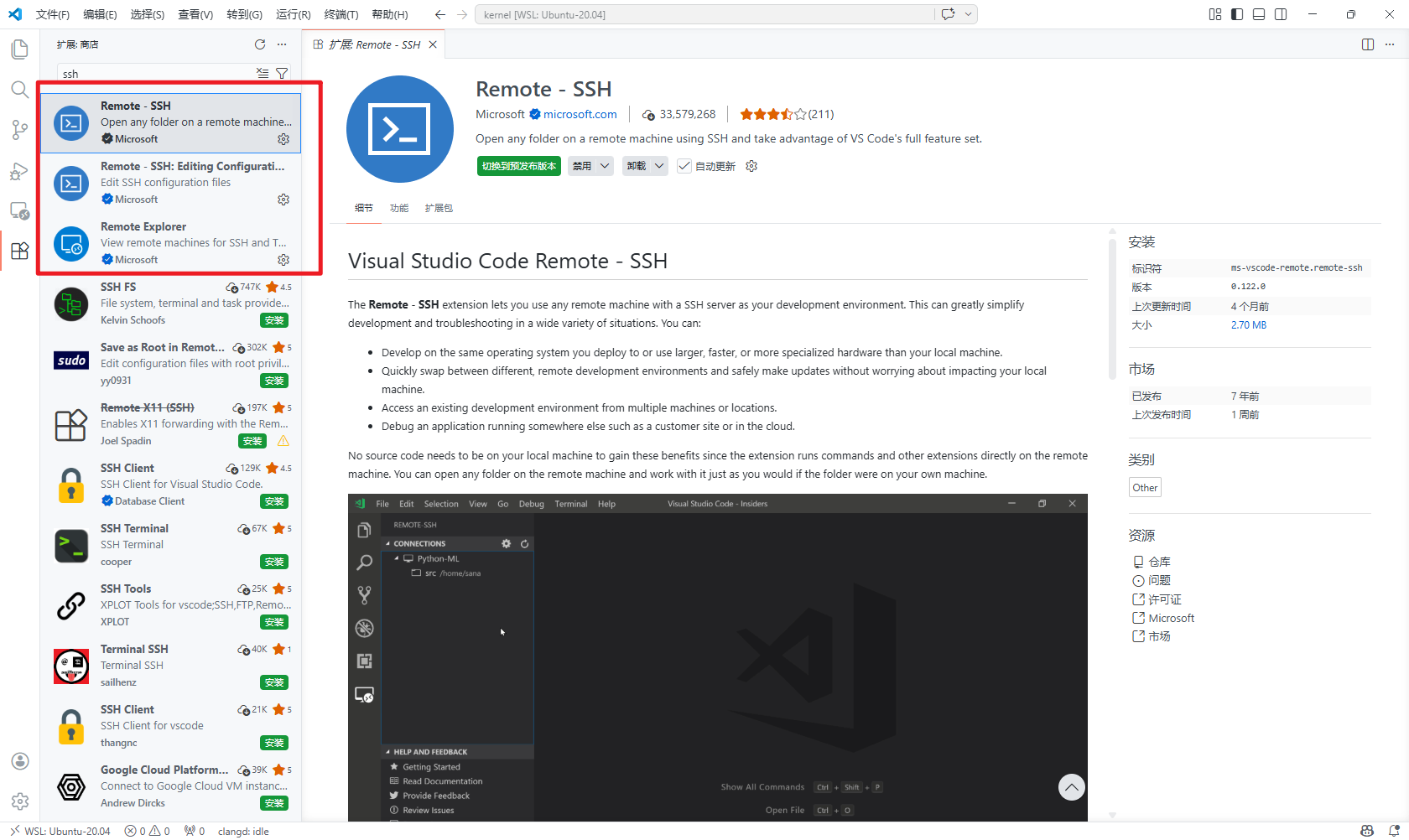1409x840 pixels.
Task: Toggle bottom panel visibility
Action: [x=1259, y=14]
